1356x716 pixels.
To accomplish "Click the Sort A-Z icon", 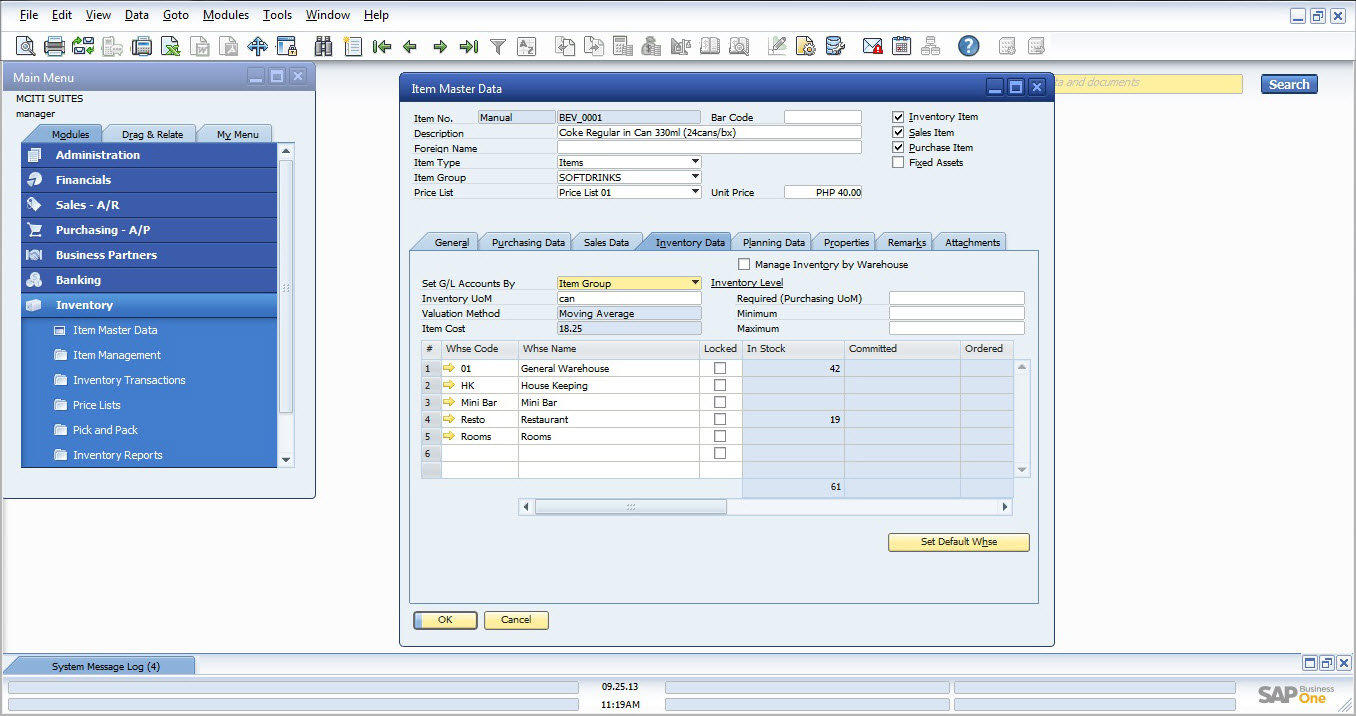I will pos(526,46).
